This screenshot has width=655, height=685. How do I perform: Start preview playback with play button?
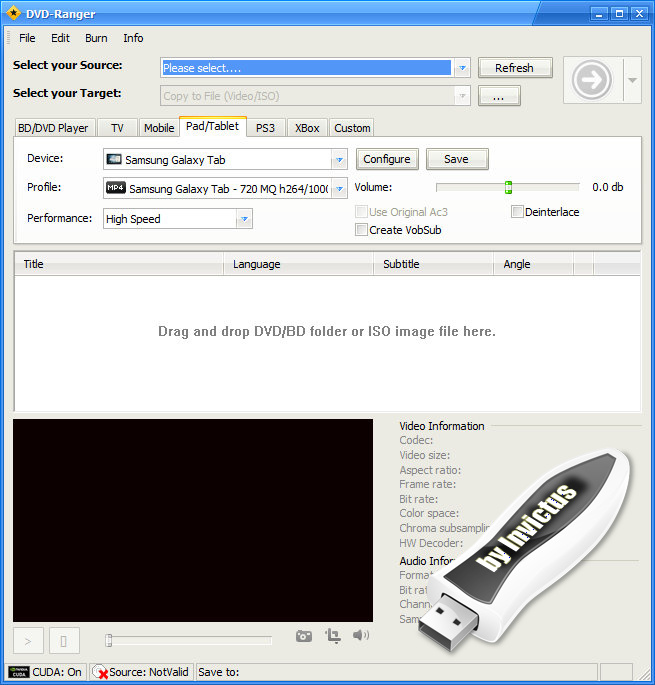pyautogui.click(x=28, y=641)
